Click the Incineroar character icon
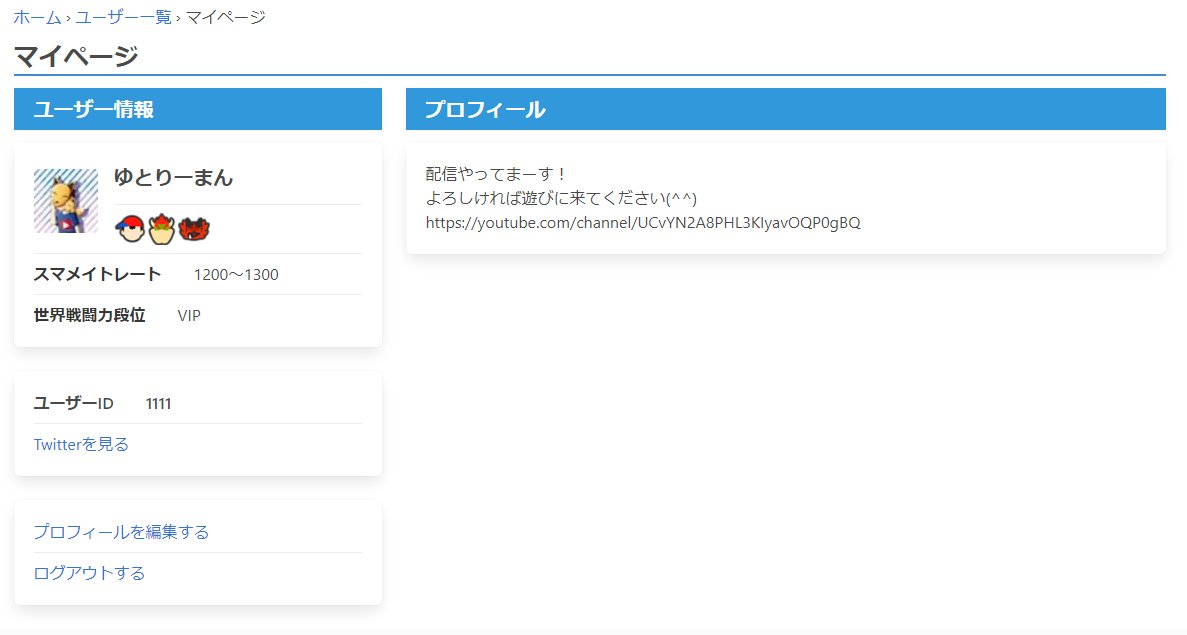This screenshot has width=1187, height=635. click(194, 228)
